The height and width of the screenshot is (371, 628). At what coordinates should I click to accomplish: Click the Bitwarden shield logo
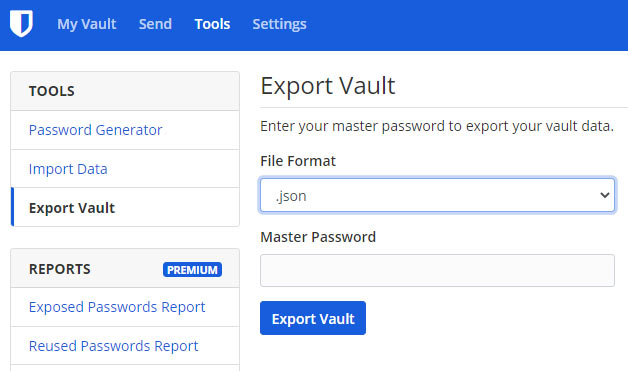tap(21, 24)
